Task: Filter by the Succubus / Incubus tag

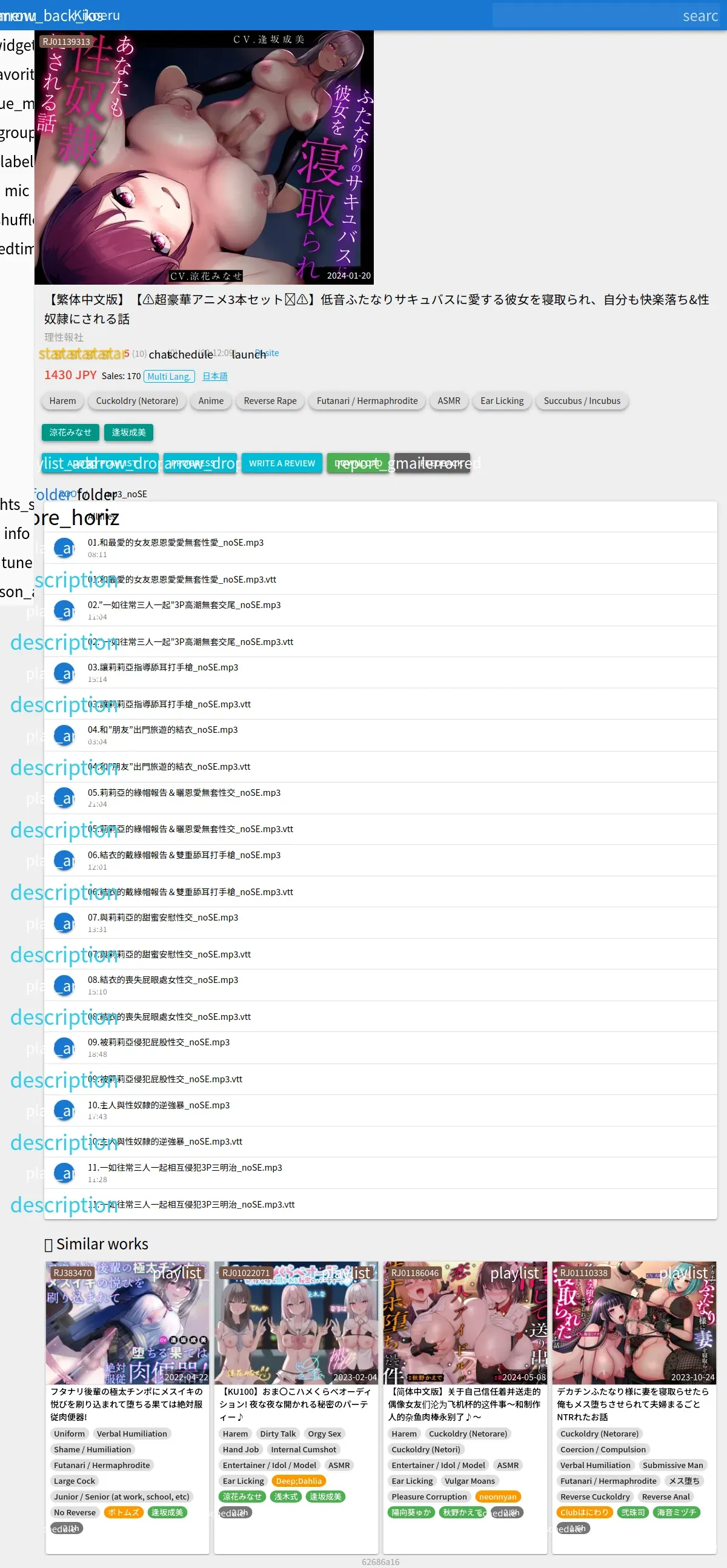Action: [582, 400]
